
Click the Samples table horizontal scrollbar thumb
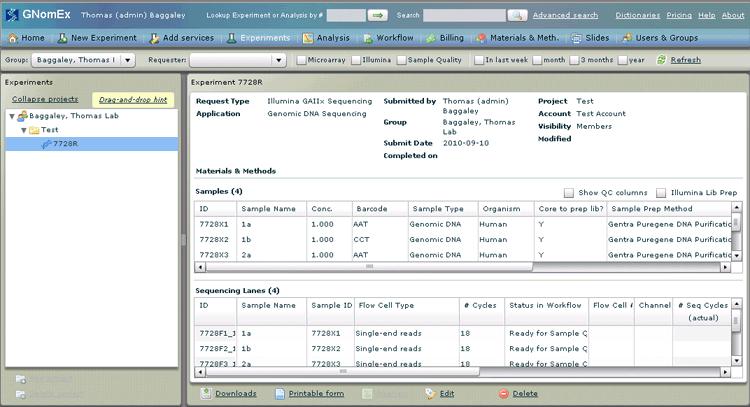pyautogui.click(x=369, y=267)
